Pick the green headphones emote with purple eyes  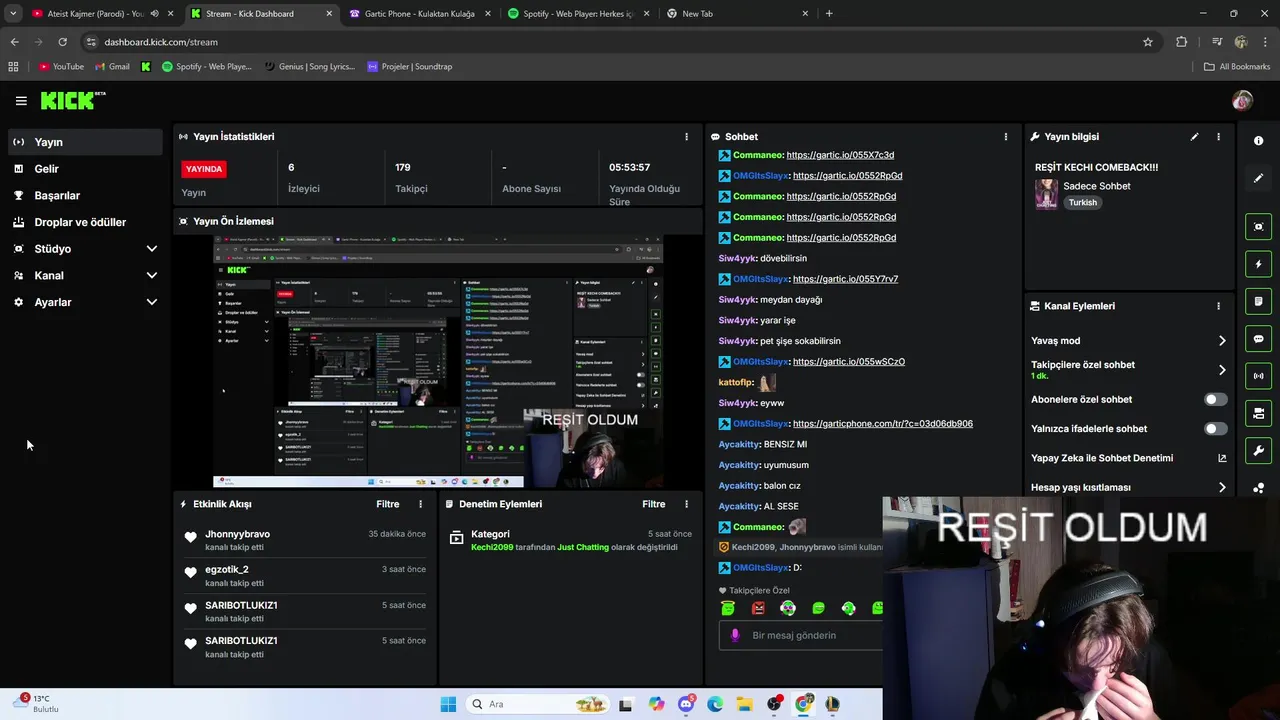[788, 608]
